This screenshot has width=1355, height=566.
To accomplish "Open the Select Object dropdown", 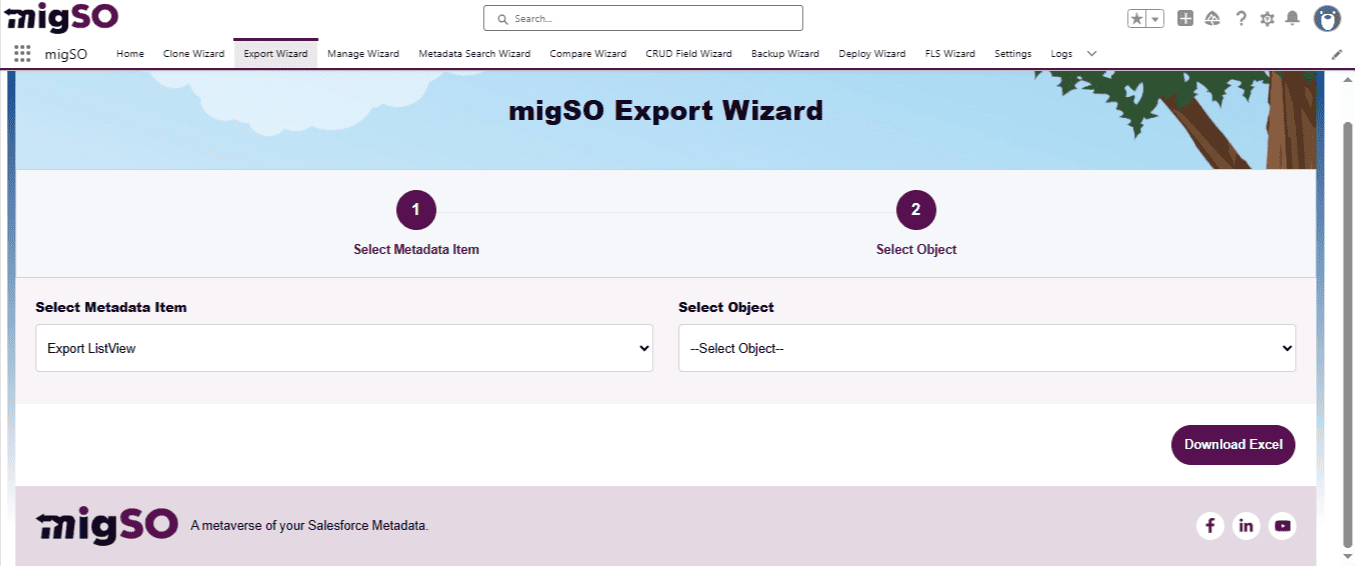I will point(987,348).
